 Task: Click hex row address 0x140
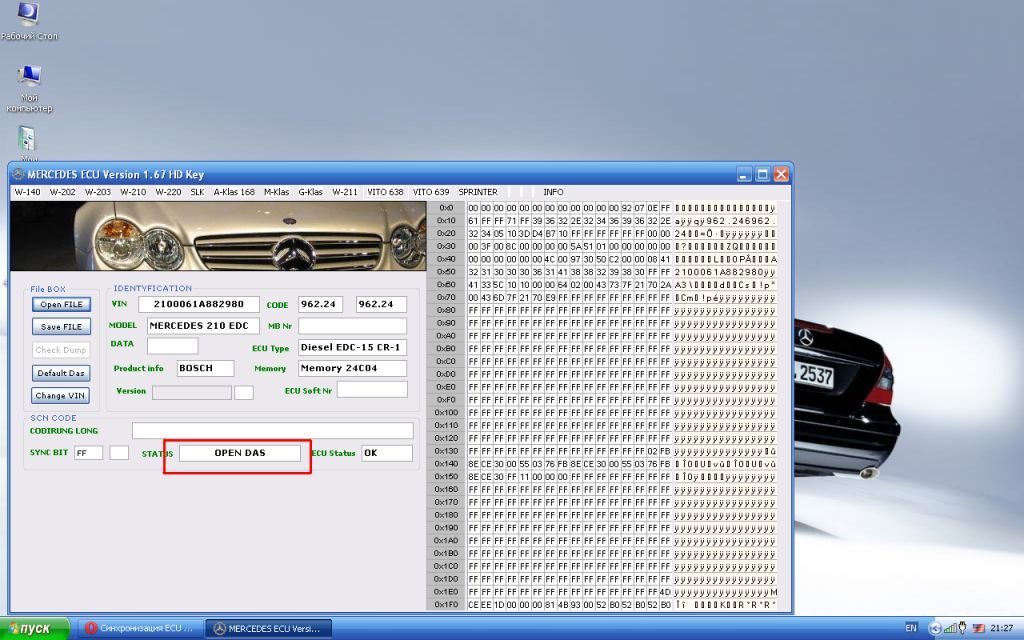click(446, 464)
